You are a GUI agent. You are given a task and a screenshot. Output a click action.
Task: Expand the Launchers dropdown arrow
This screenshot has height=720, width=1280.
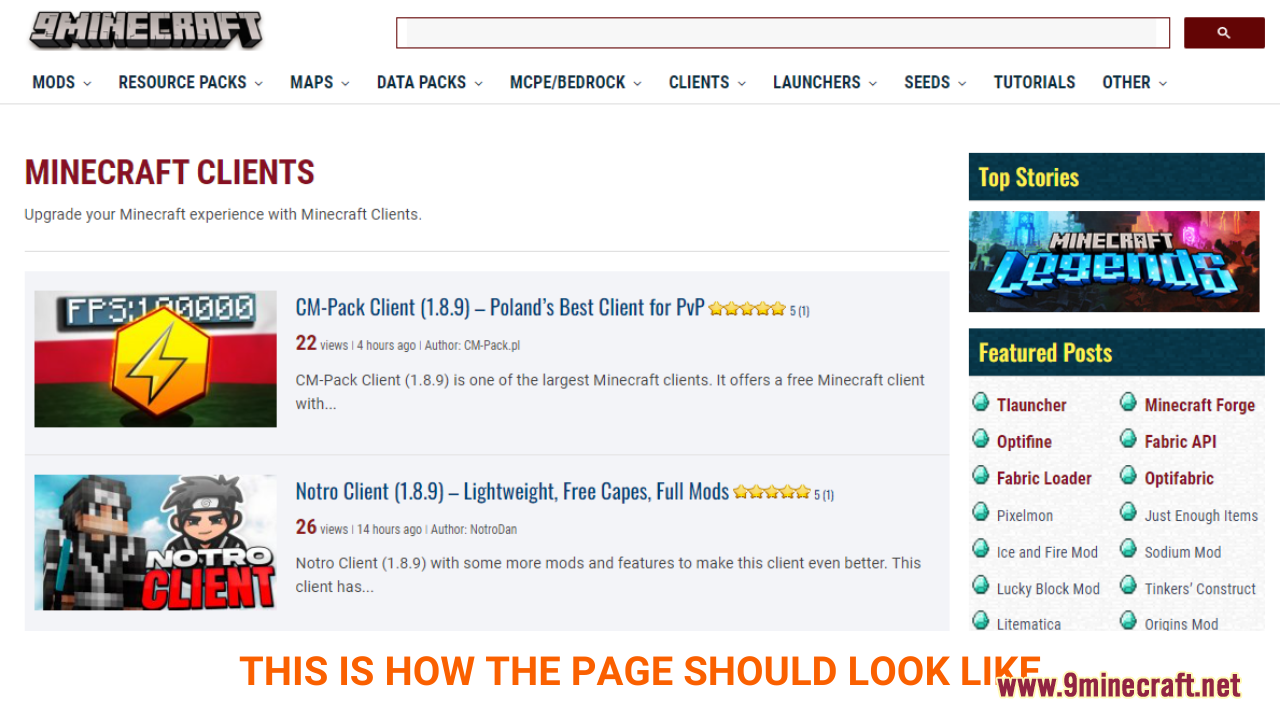872,83
